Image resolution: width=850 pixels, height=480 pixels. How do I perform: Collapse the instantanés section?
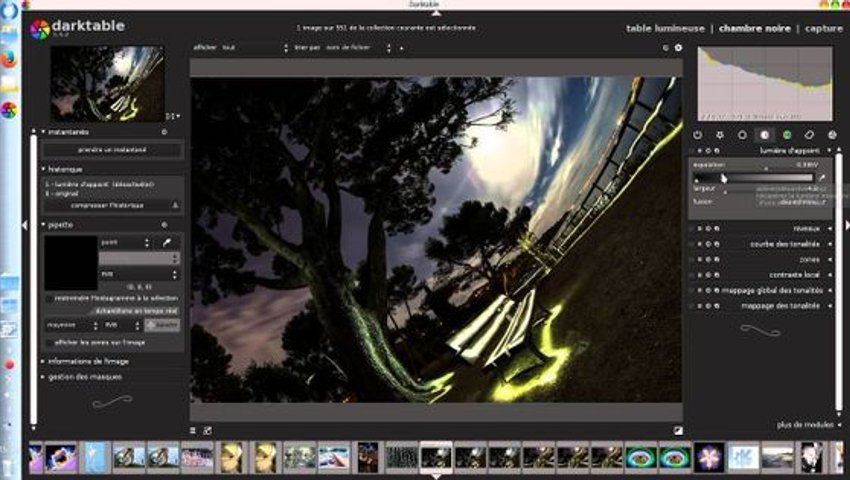click(x=43, y=132)
